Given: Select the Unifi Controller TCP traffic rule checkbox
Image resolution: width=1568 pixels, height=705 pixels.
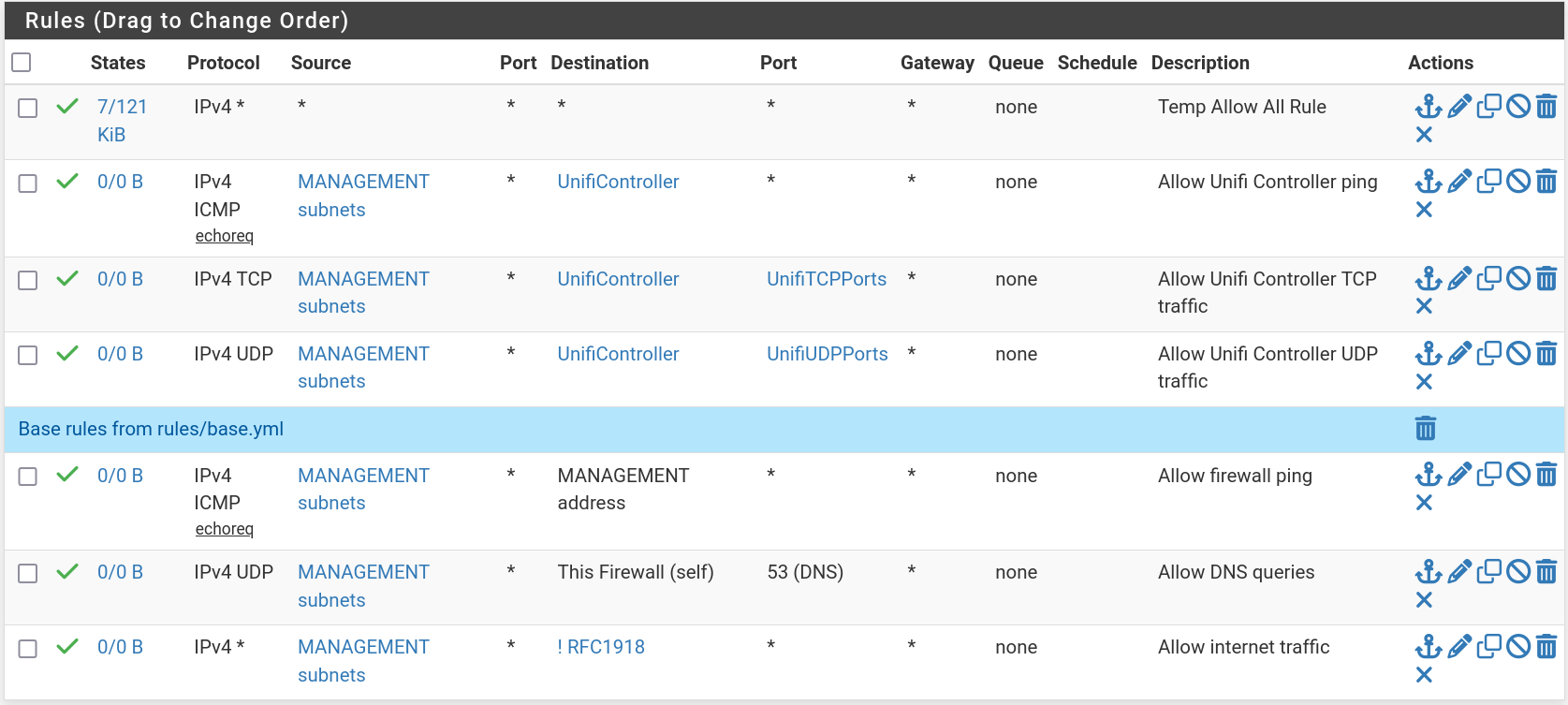Looking at the screenshot, I should click(28, 280).
